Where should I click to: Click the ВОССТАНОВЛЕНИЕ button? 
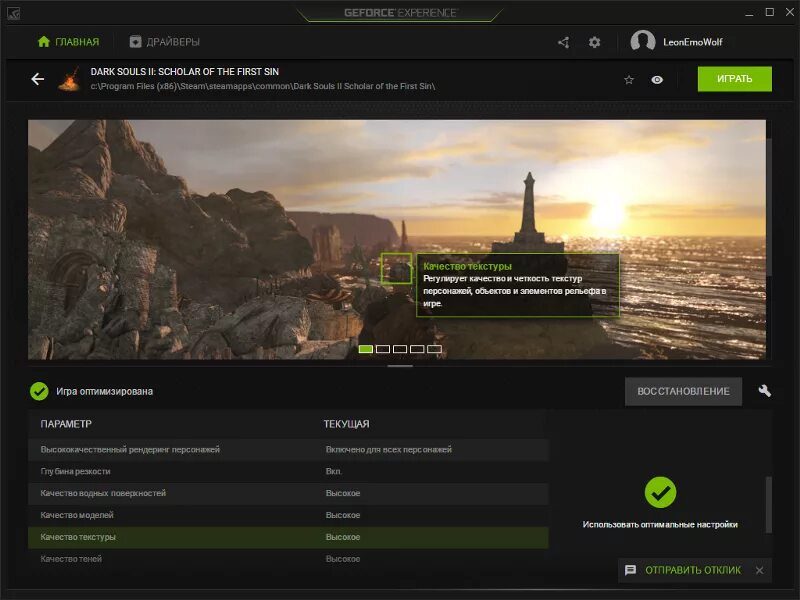683,391
